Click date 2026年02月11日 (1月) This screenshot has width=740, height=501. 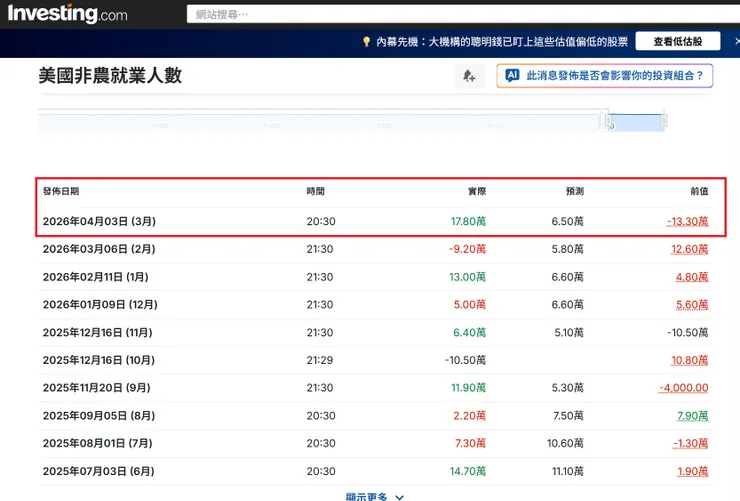95,277
